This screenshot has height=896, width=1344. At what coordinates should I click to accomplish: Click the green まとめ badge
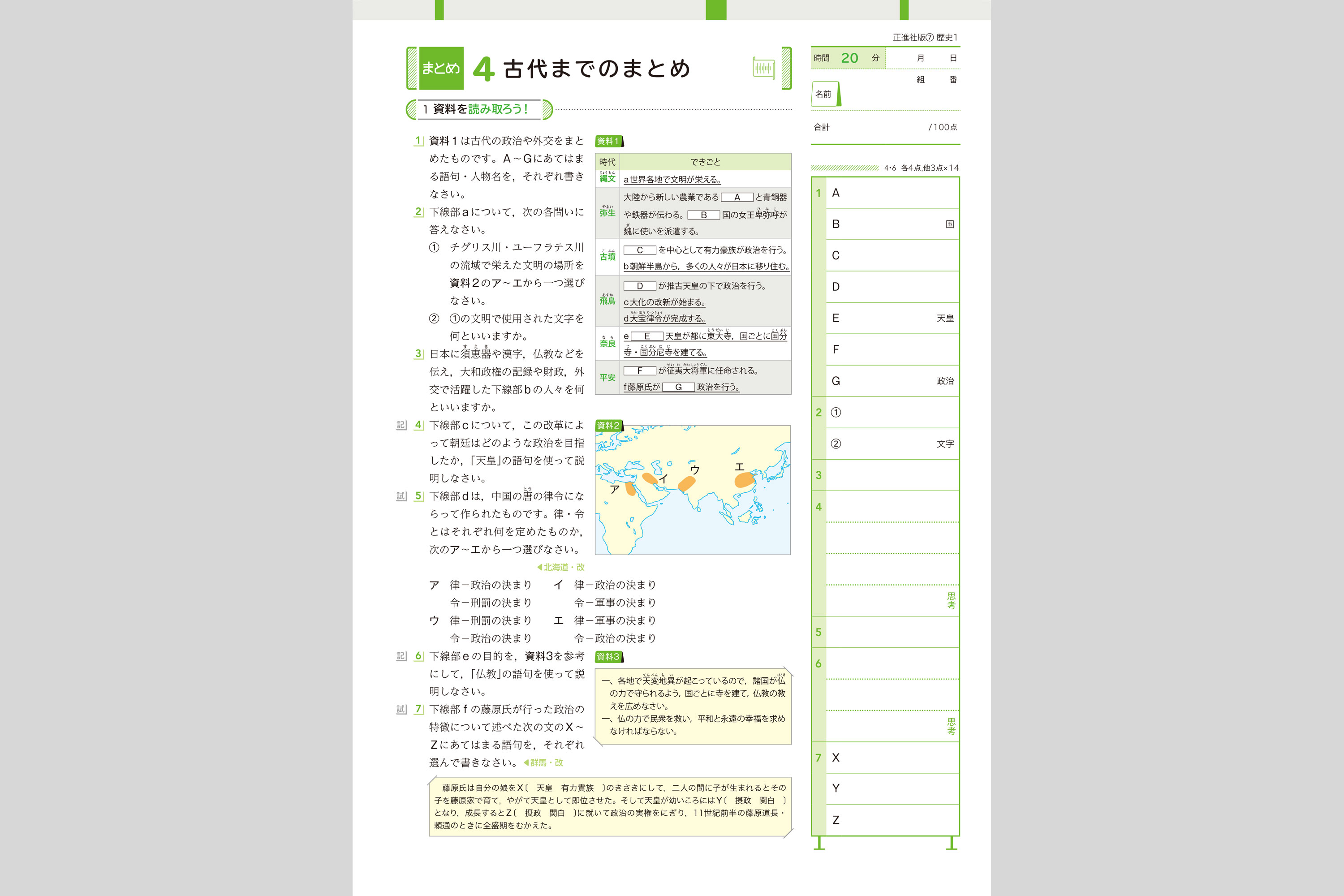440,69
